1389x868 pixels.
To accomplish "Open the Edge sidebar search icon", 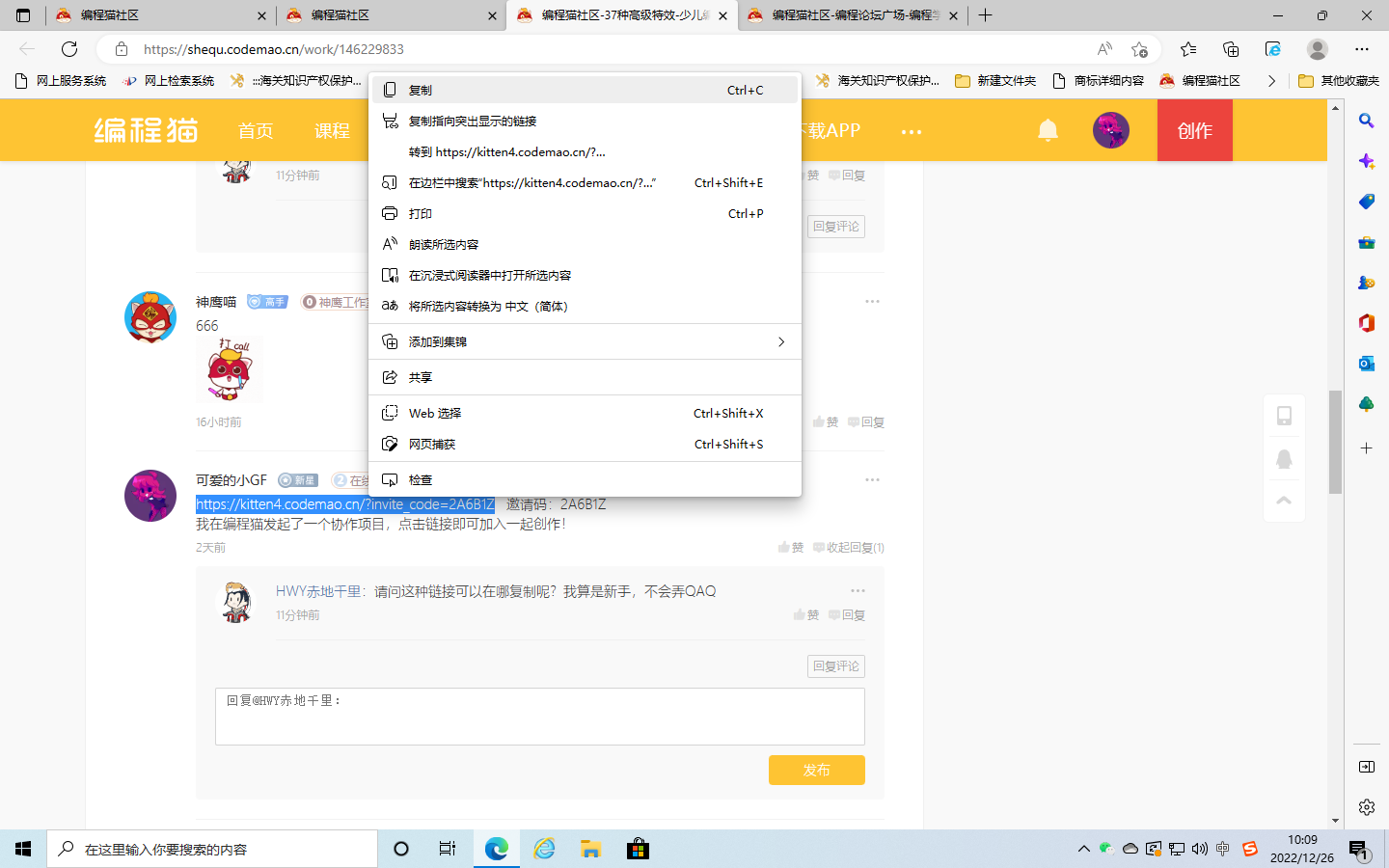I will pyautogui.click(x=1367, y=121).
